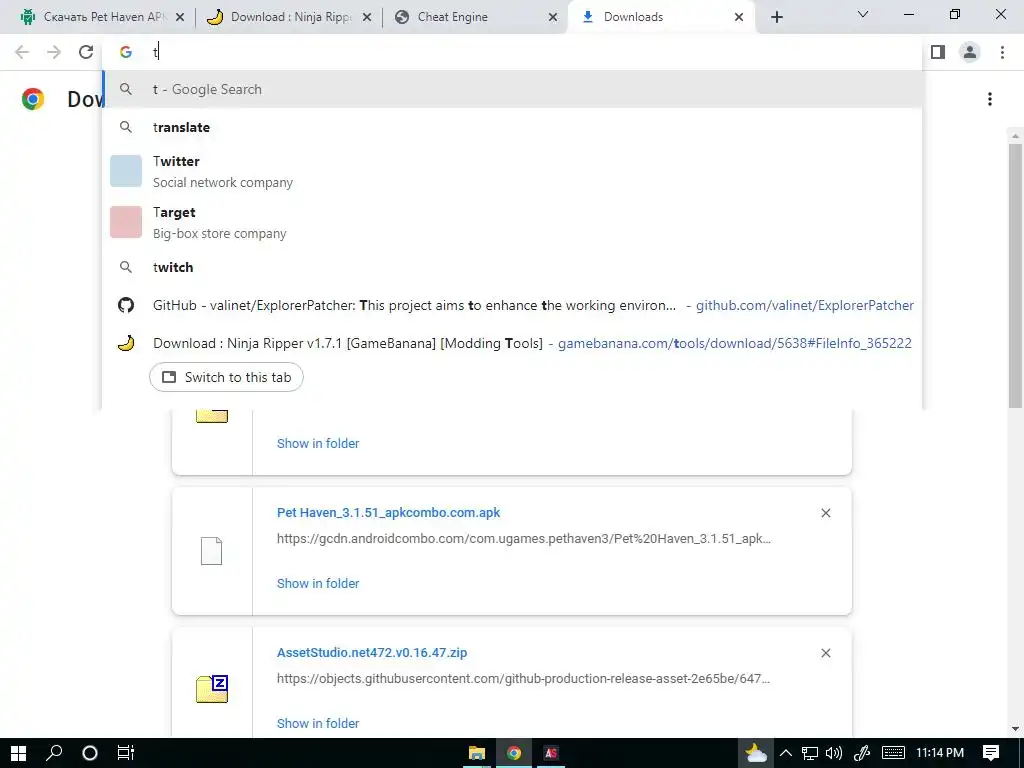
Task: Open the Action Center notifications icon
Action: 991,753
